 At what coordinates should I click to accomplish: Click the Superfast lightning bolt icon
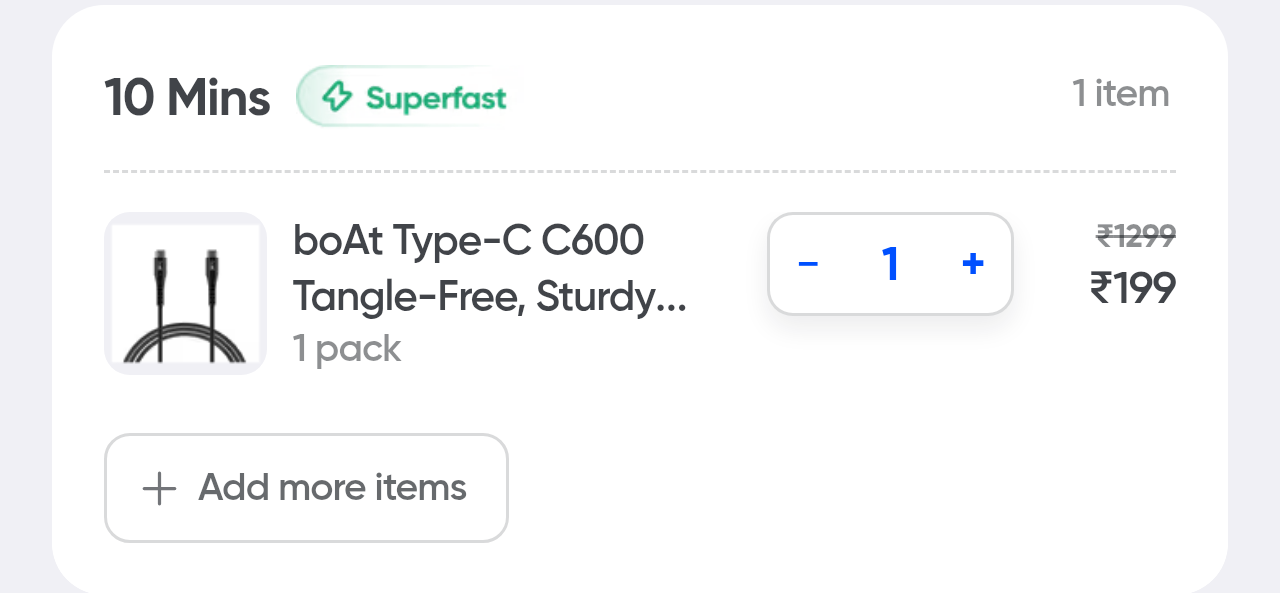[337, 97]
